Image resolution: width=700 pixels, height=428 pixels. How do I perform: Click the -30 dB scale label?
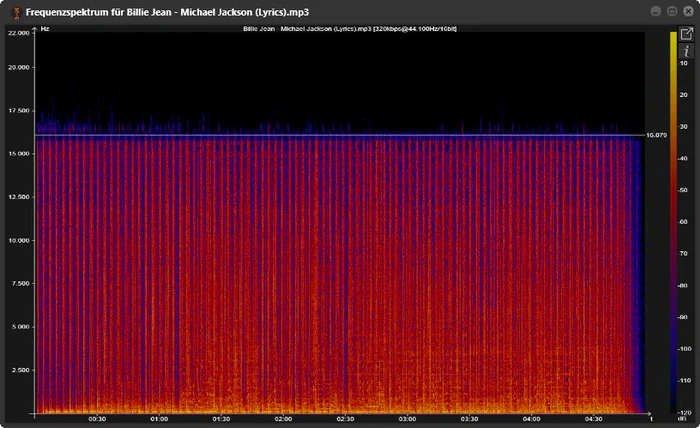[x=683, y=127]
